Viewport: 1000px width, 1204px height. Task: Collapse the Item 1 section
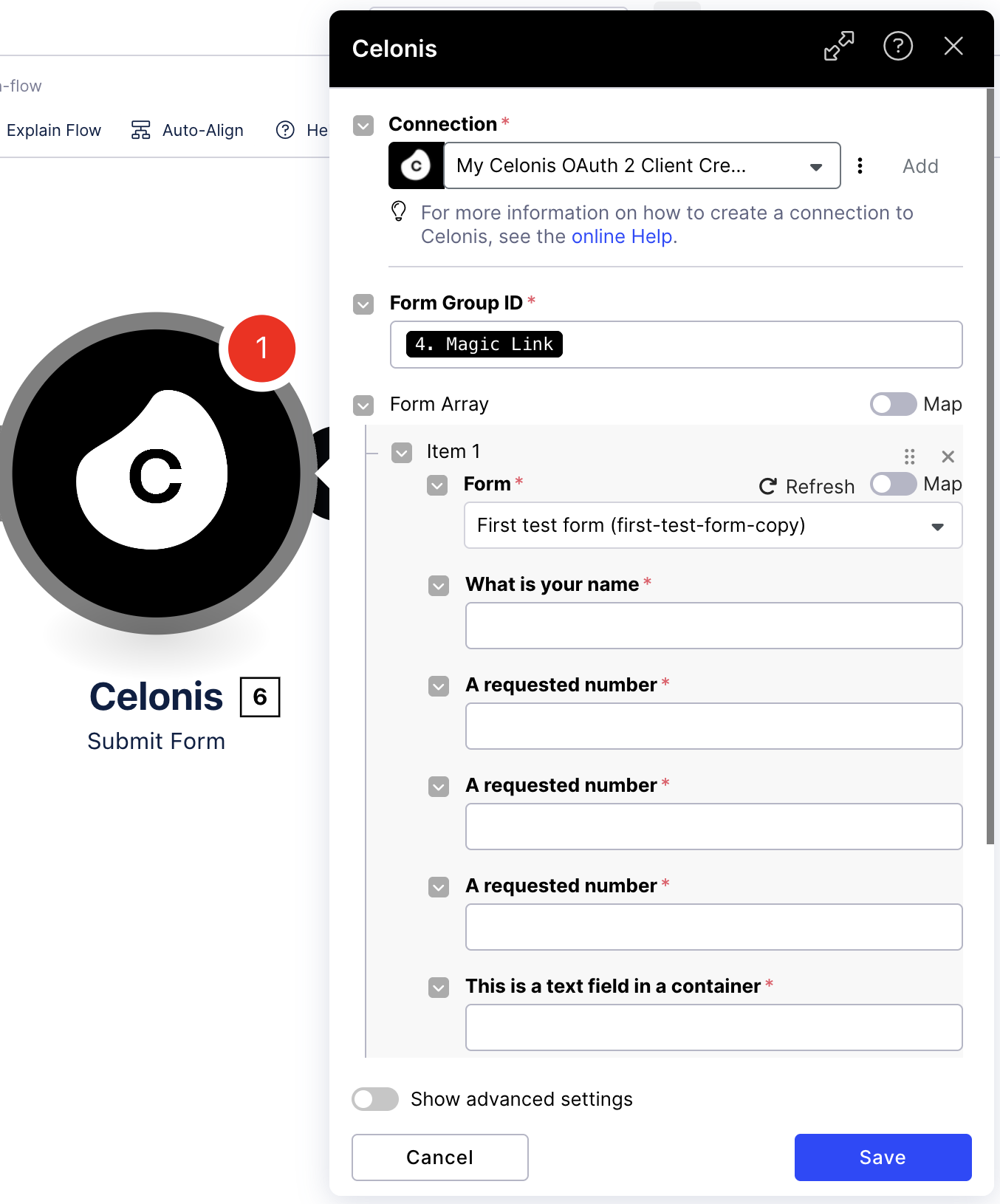point(402,452)
